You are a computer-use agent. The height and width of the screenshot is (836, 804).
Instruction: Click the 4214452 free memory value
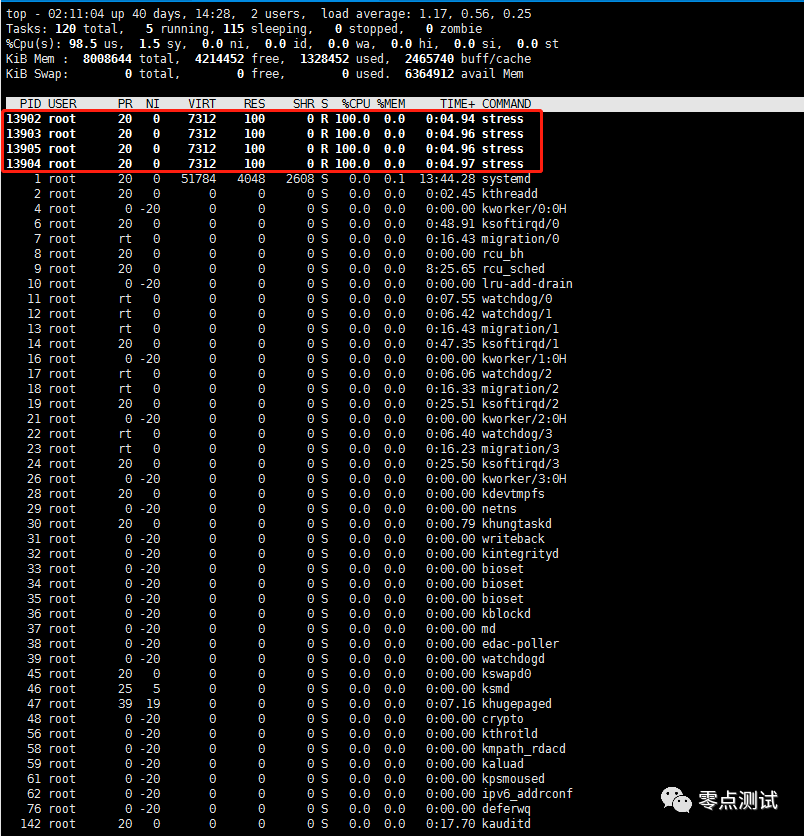coord(219,59)
